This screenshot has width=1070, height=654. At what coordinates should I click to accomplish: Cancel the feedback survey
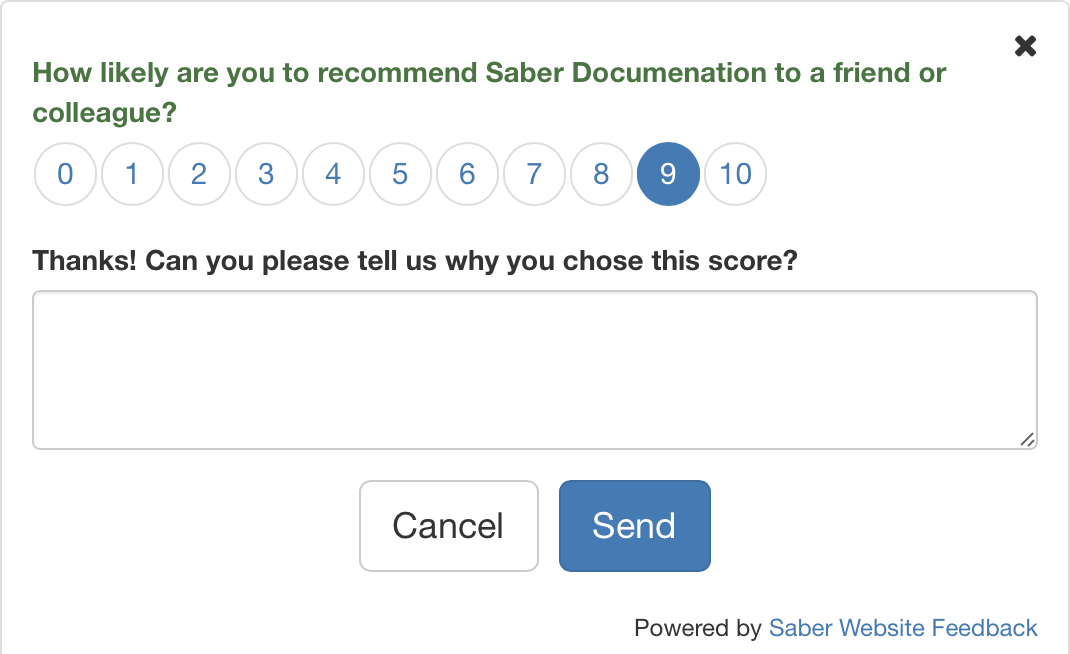[449, 526]
